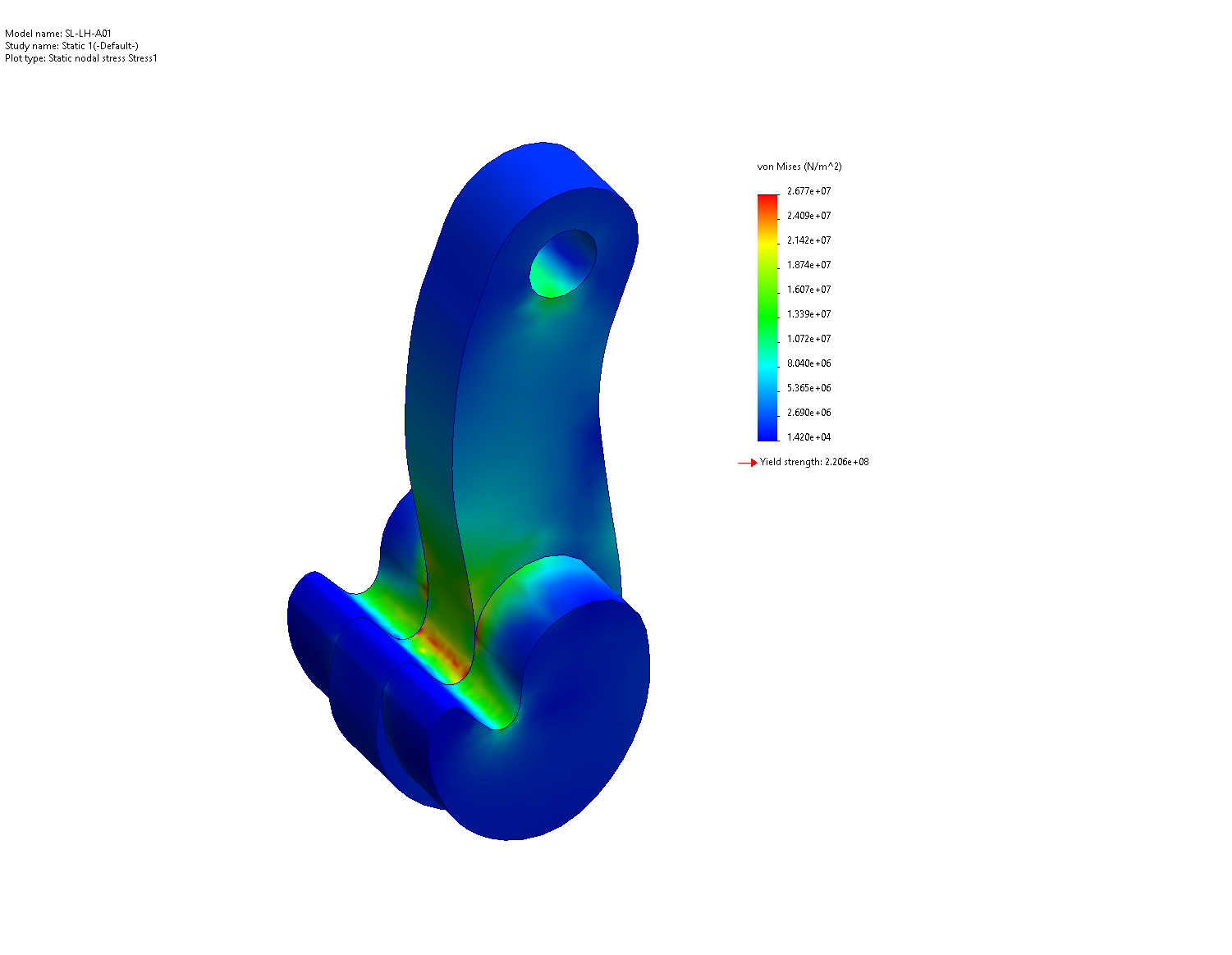
Task: Click the legend value 8.040e+06
Action: [809, 363]
